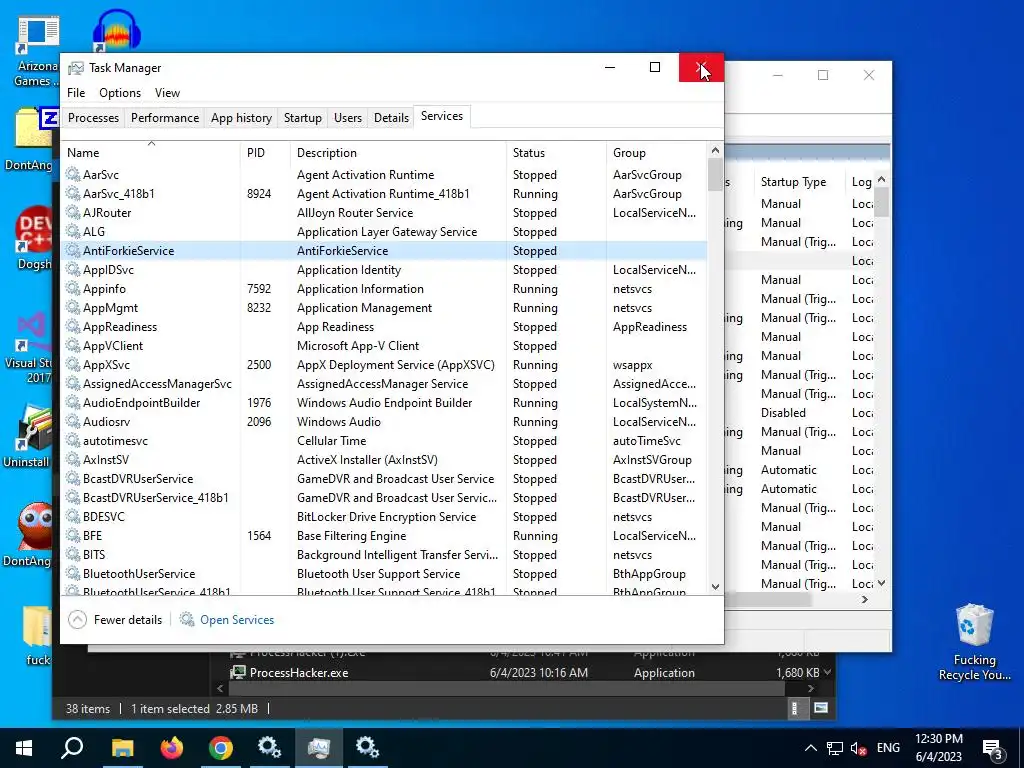The width and height of the screenshot is (1024, 768).
Task: Select the Audacity headphones desktop icon
Action: 117,30
